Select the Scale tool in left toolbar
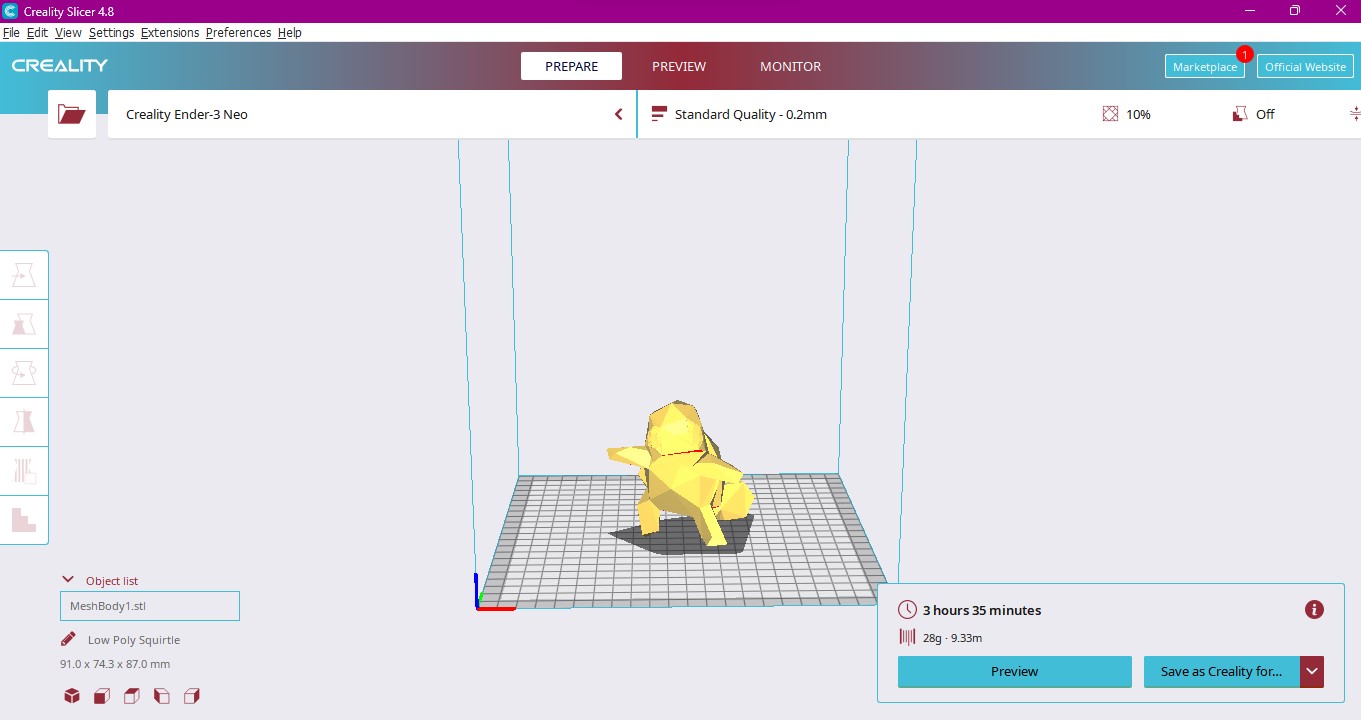1361x720 pixels. coord(24,324)
